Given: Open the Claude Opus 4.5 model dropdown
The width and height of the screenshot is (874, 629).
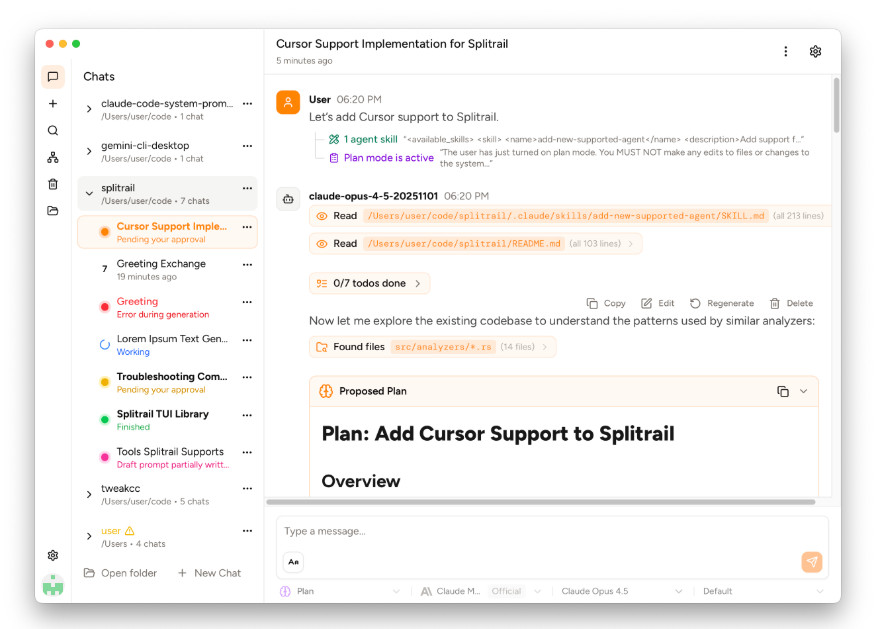Looking at the screenshot, I should tap(621, 591).
